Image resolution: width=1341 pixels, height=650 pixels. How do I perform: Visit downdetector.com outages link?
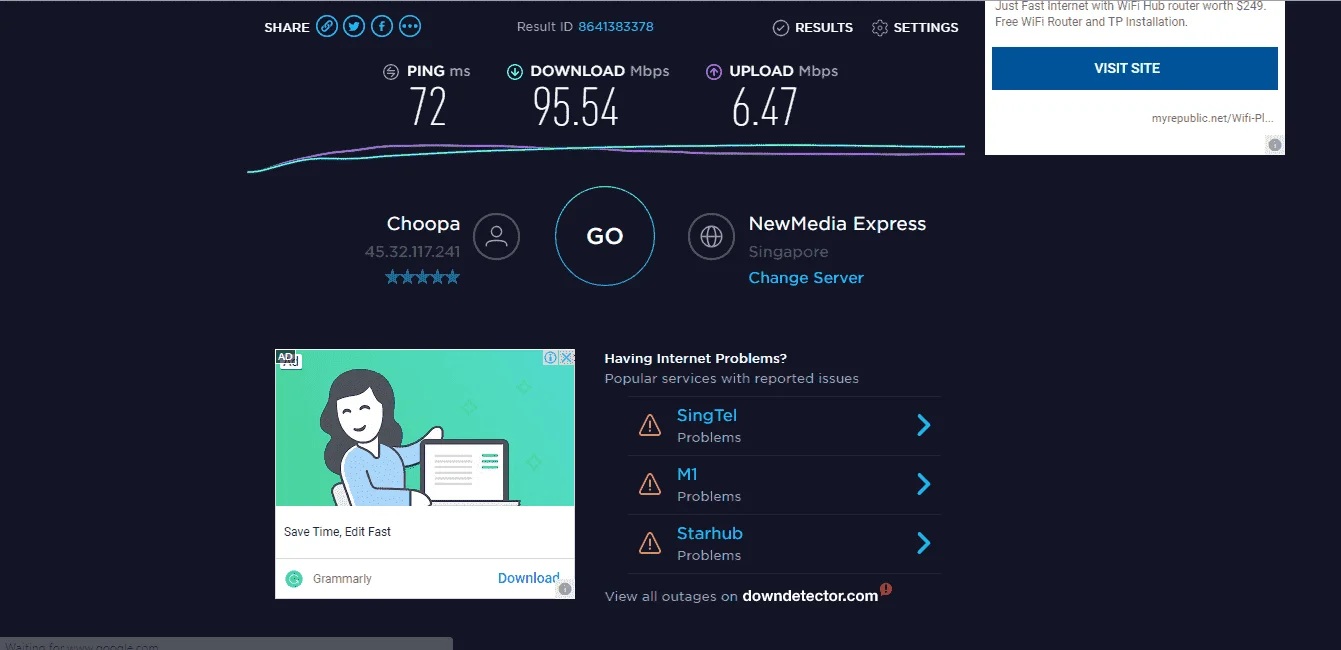click(810, 596)
